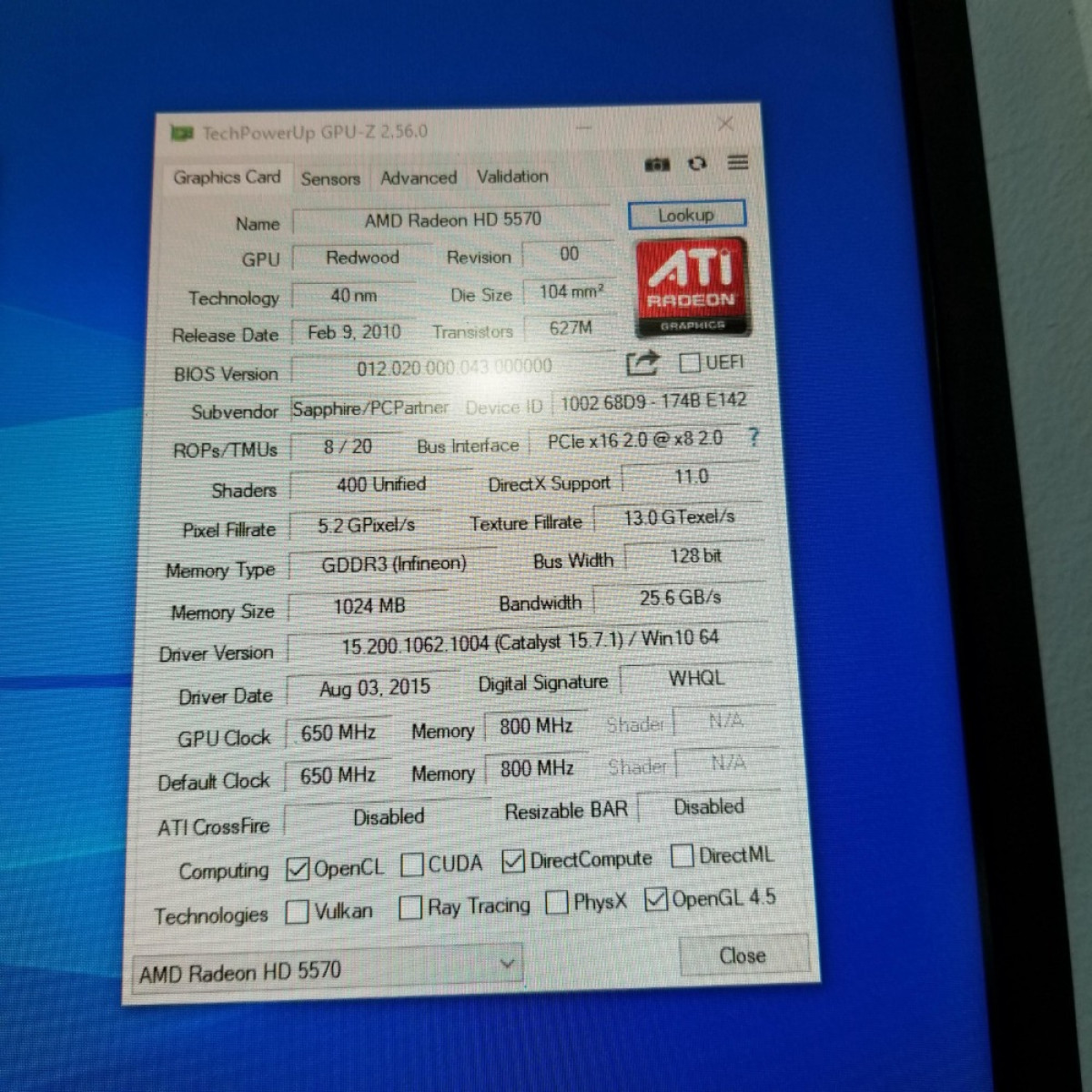Image resolution: width=1092 pixels, height=1092 pixels.
Task: Click the DirectX Support field 11.0
Action: 691,477
